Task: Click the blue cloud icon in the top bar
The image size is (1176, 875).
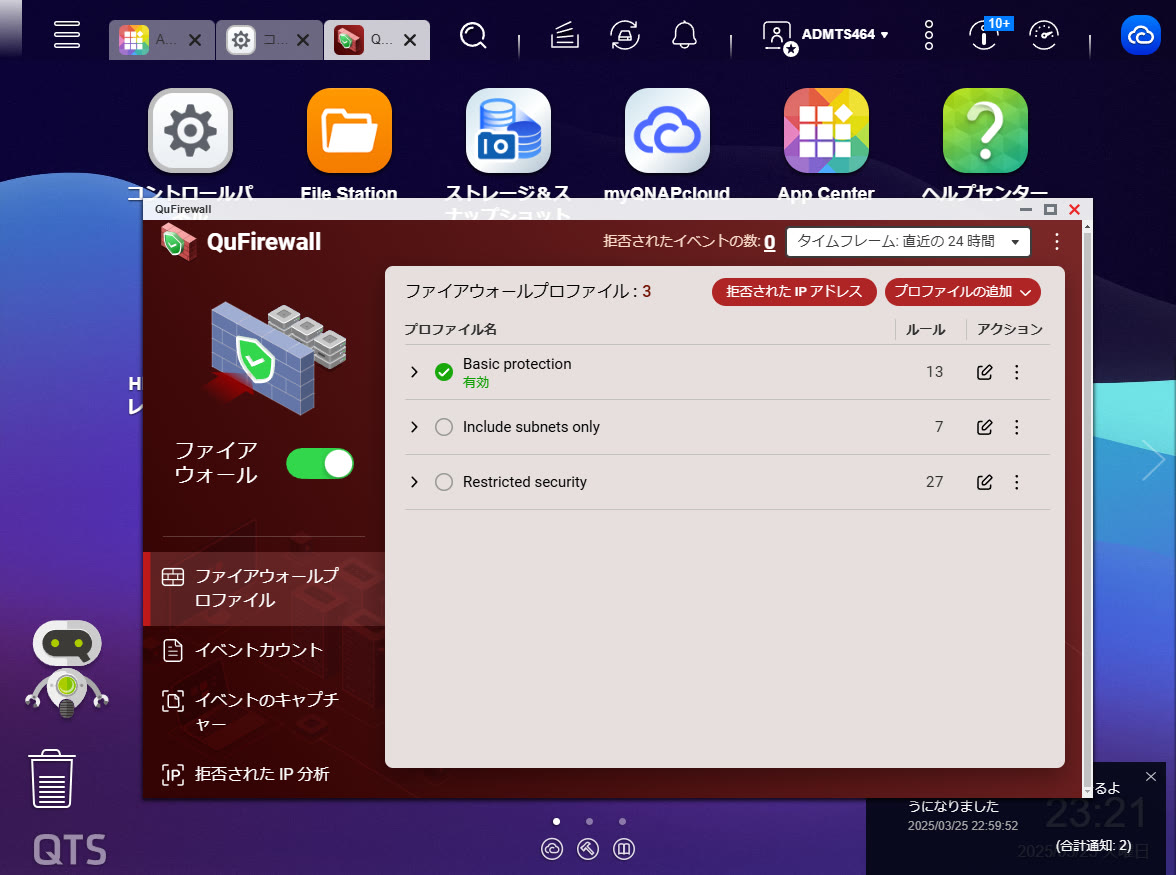Action: [x=1141, y=34]
